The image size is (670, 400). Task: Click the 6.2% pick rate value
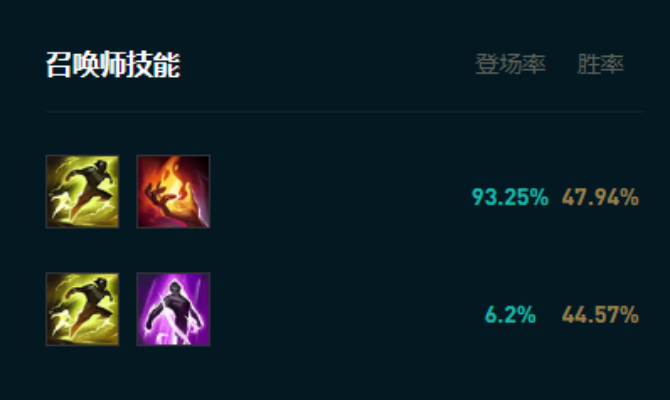point(510,315)
